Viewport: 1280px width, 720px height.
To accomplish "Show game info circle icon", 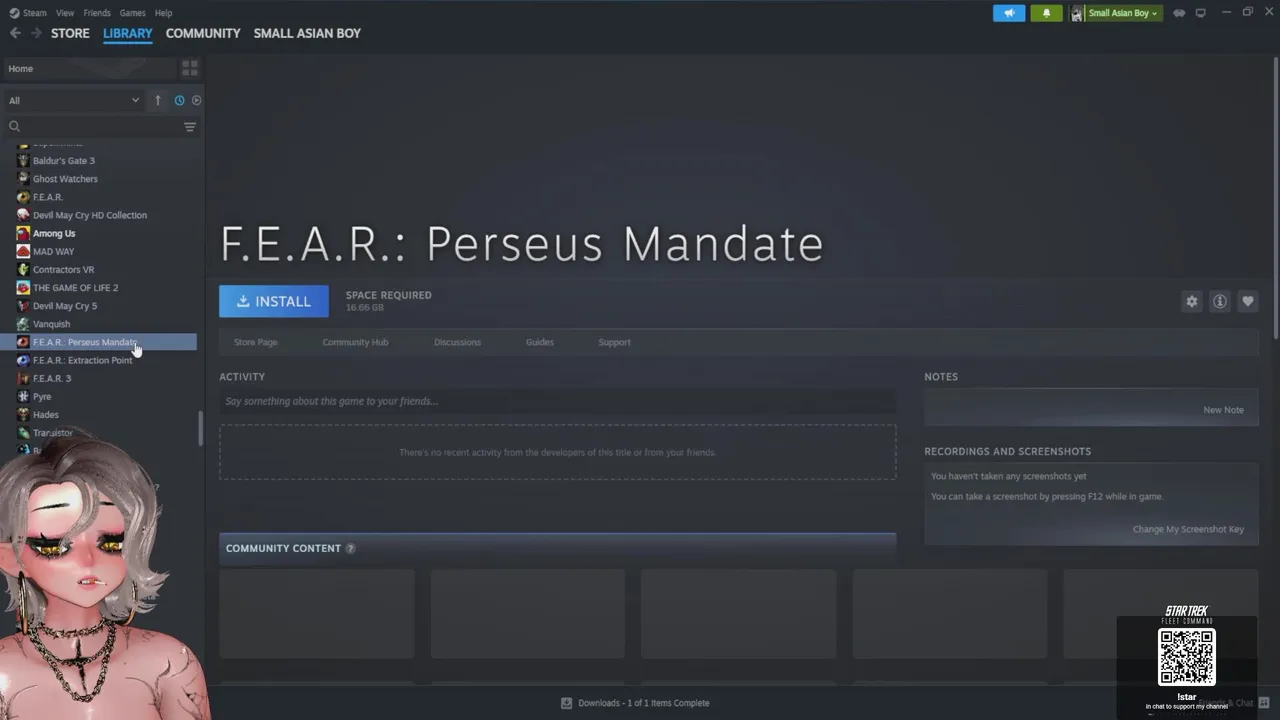I will [x=1219, y=301].
